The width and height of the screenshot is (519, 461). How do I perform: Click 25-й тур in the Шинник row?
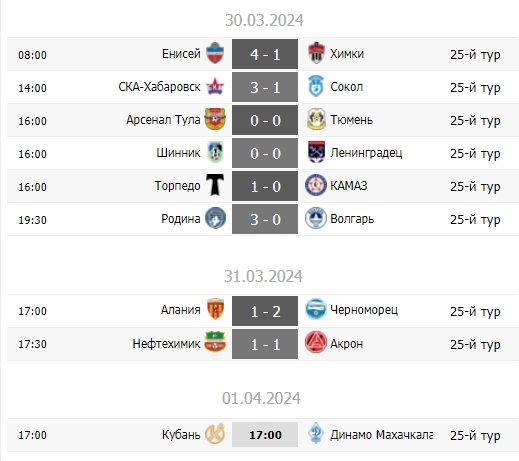[475, 154]
